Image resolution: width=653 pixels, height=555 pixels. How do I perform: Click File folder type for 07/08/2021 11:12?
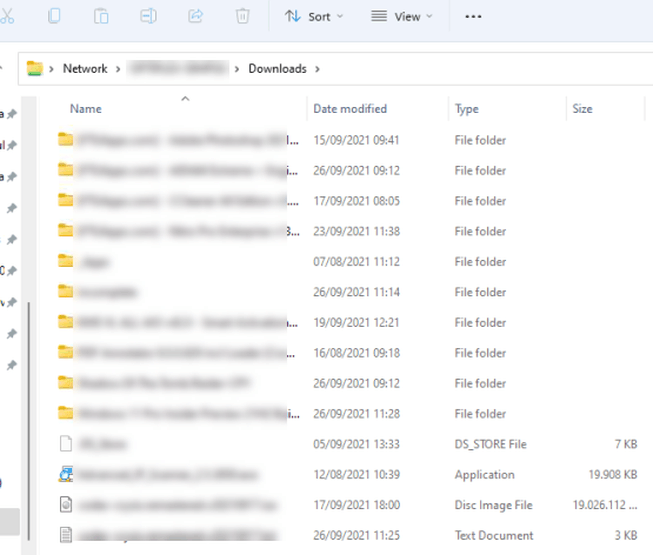tap(480, 261)
